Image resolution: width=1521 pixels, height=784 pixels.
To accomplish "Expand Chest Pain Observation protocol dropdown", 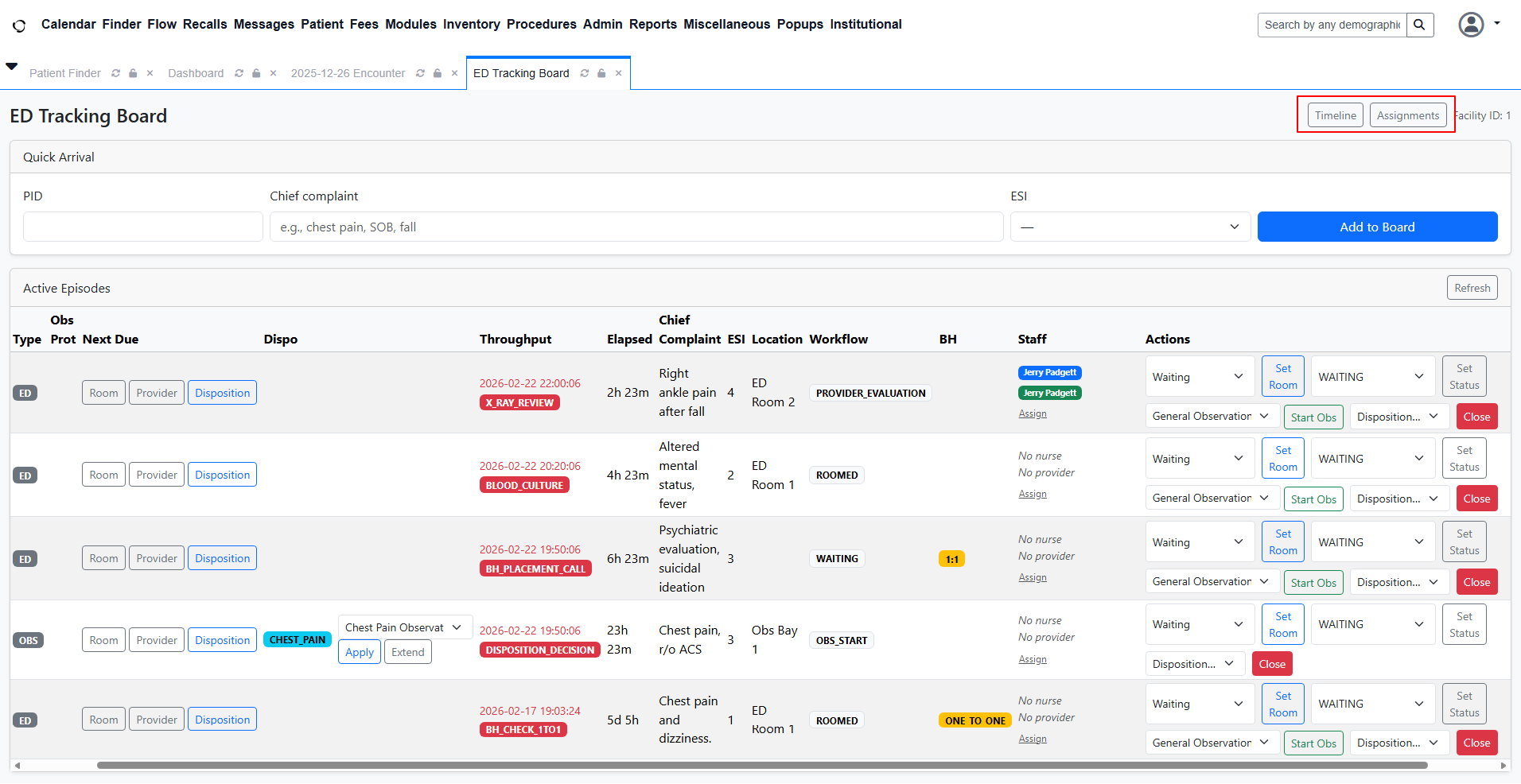I will tap(404, 627).
